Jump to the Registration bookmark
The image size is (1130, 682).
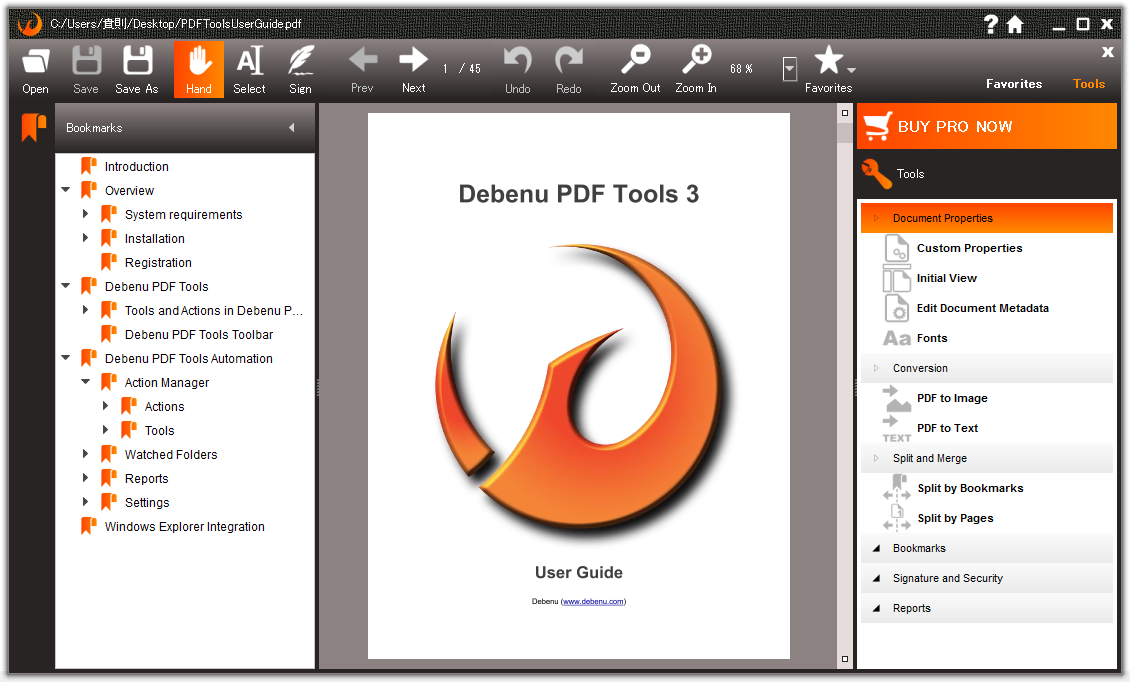click(x=158, y=262)
